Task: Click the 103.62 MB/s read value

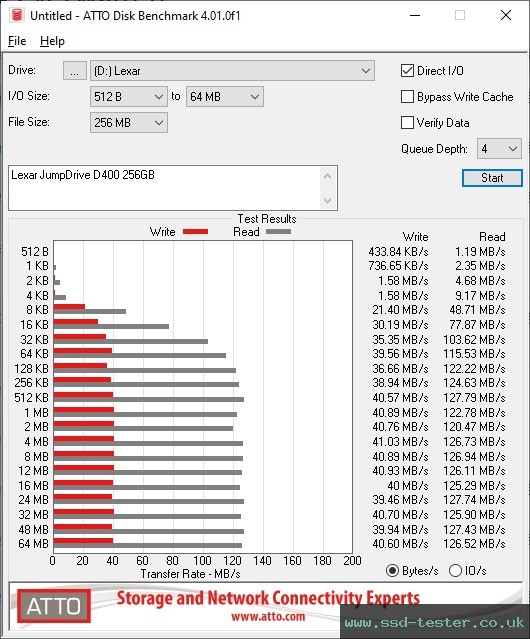Action: tap(475, 339)
